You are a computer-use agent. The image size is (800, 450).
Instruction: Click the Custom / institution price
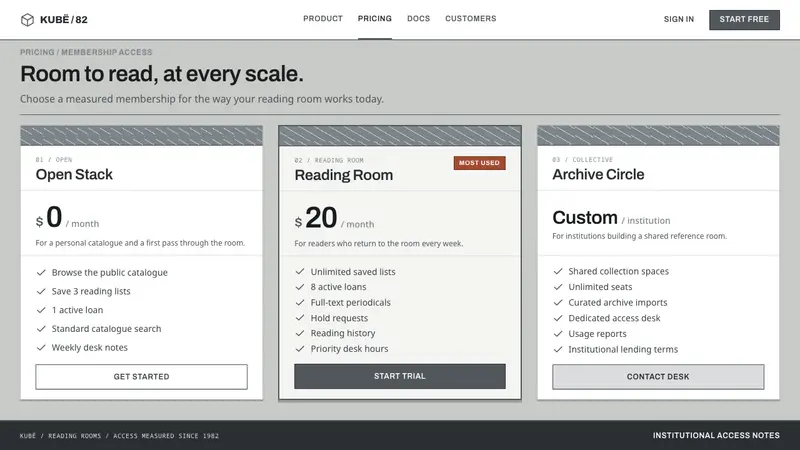tap(611, 218)
